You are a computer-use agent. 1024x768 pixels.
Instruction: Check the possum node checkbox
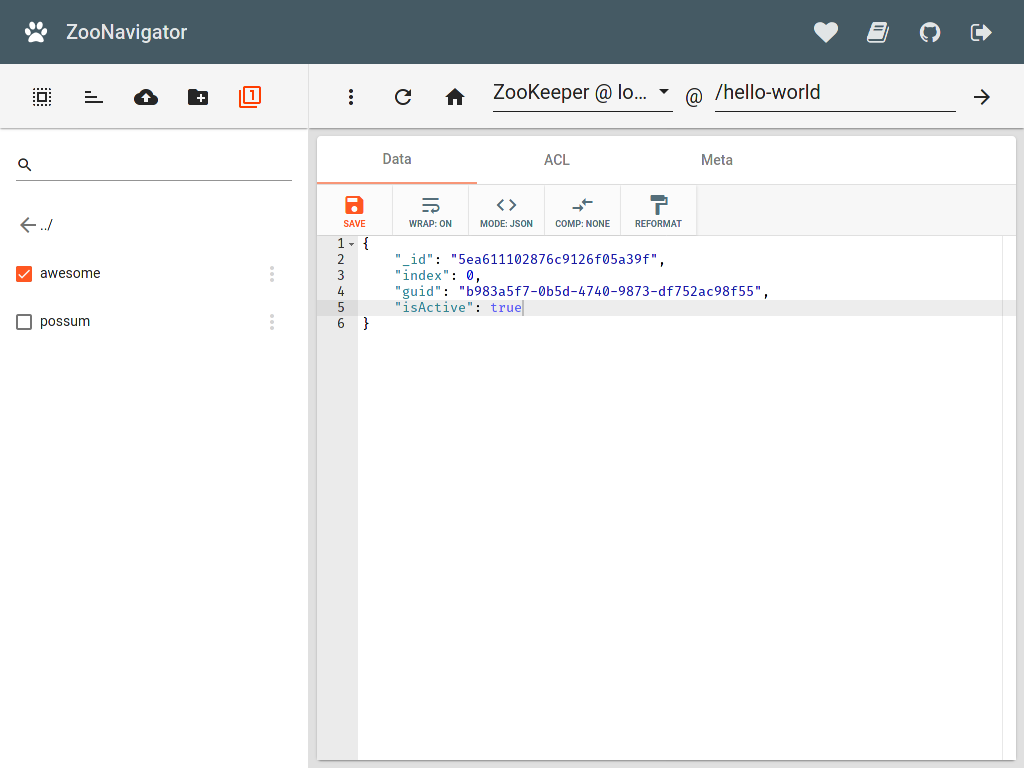click(x=24, y=321)
